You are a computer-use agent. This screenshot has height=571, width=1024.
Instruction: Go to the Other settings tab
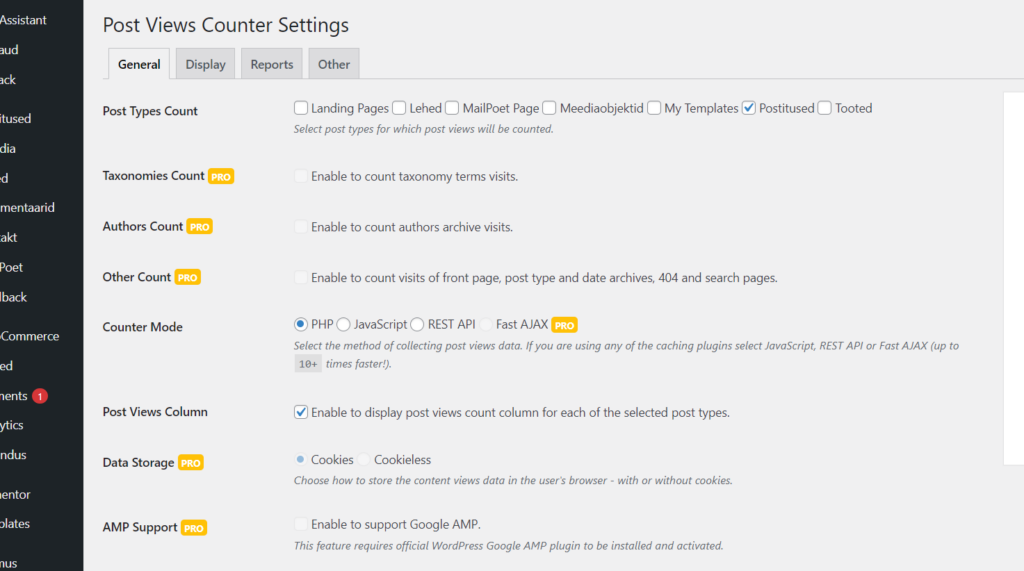(x=334, y=64)
